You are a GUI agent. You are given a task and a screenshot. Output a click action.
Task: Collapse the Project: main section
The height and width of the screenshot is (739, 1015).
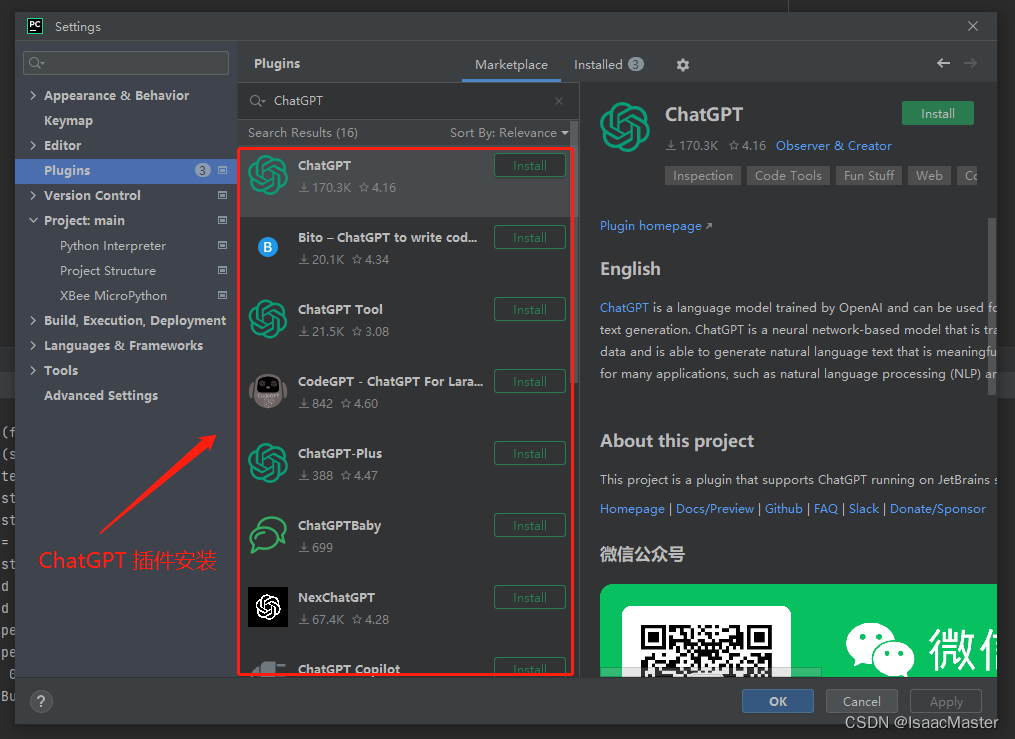[33, 220]
